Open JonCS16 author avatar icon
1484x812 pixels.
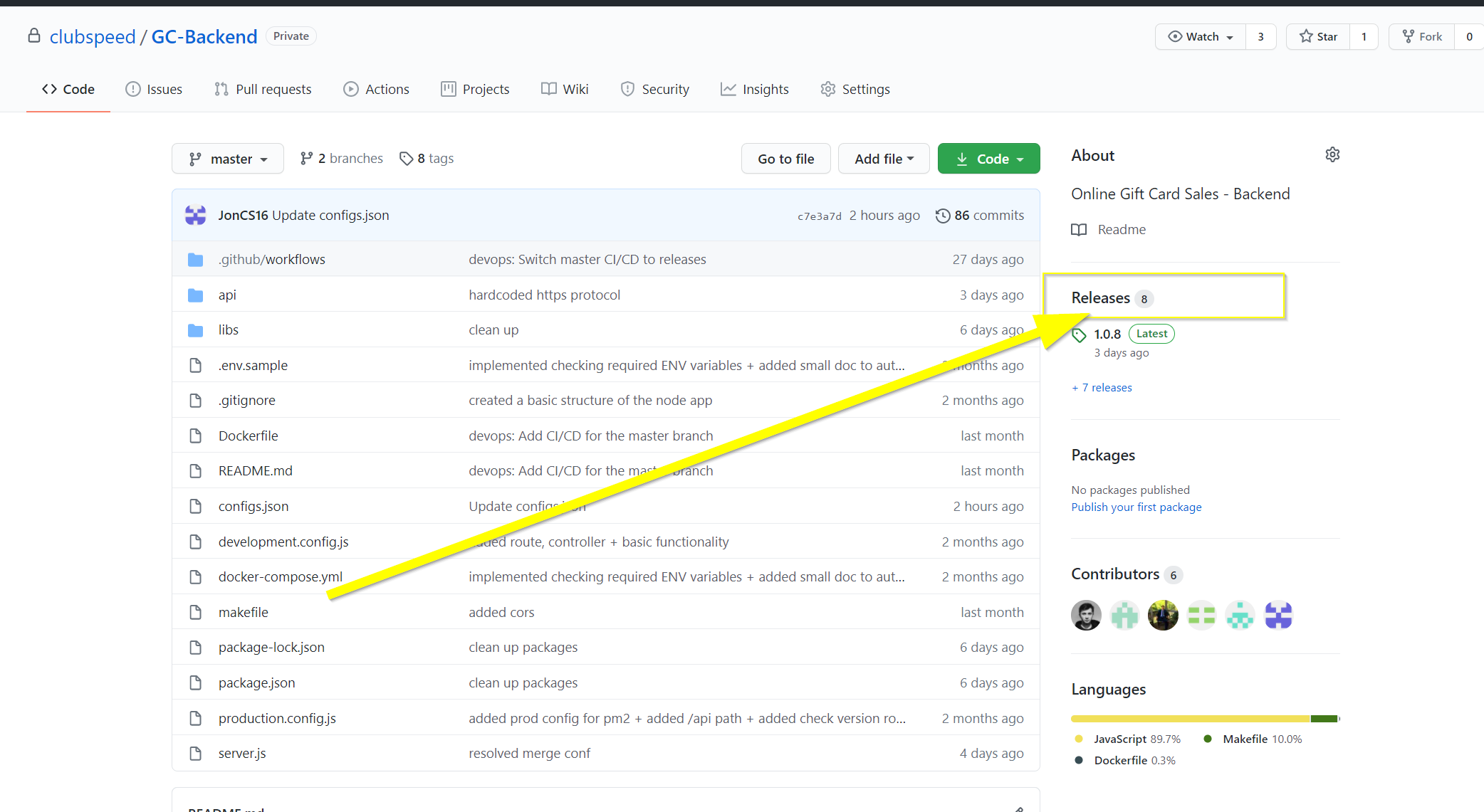point(196,216)
